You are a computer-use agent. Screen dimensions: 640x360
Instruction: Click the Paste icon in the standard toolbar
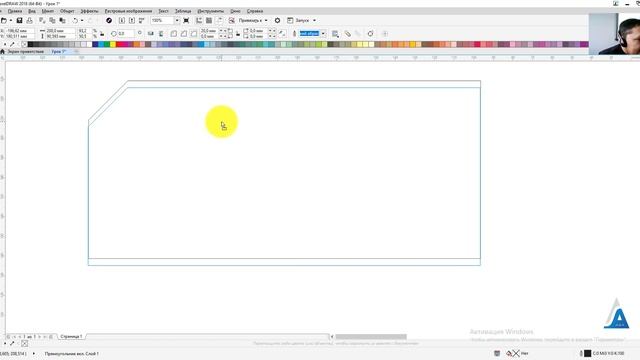click(x=62, y=20)
